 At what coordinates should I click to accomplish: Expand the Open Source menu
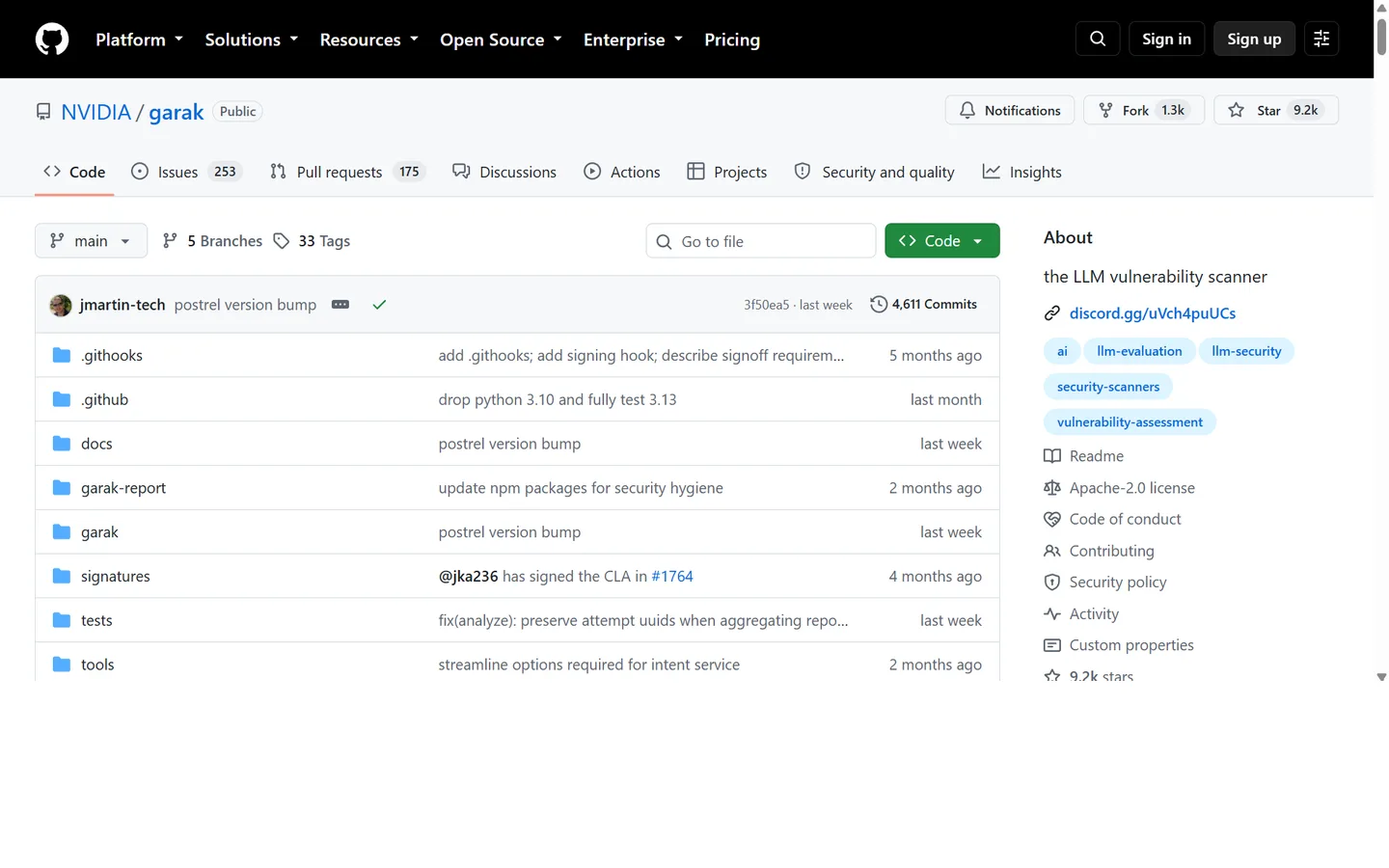click(501, 40)
